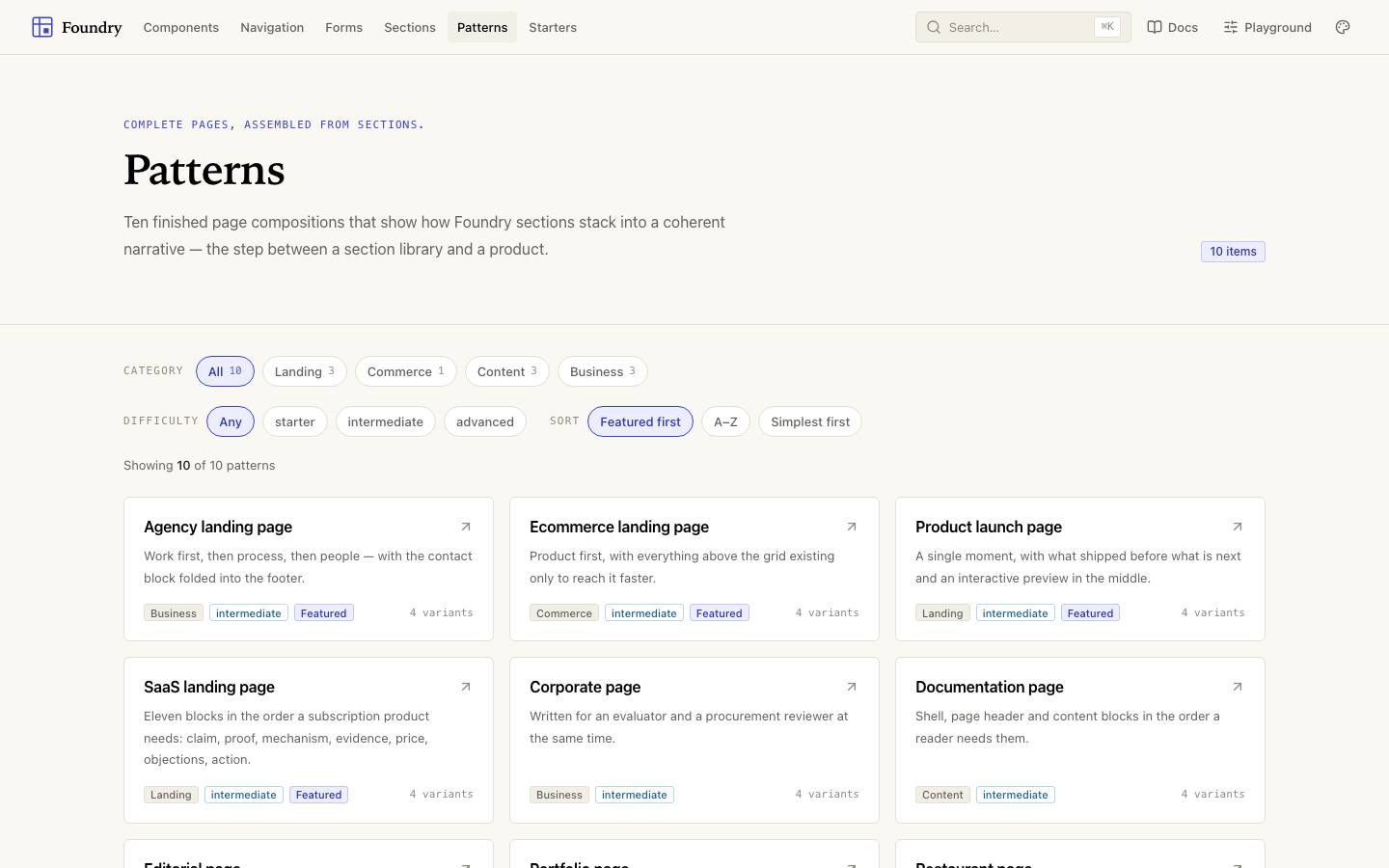The width and height of the screenshot is (1389, 868).
Task: Filter by Landing category
Action: click(304, 371)
